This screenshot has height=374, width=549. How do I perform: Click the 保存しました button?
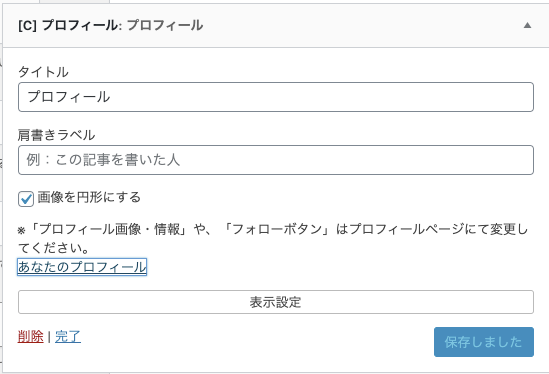pyautogui.click(x=484, y=342)
